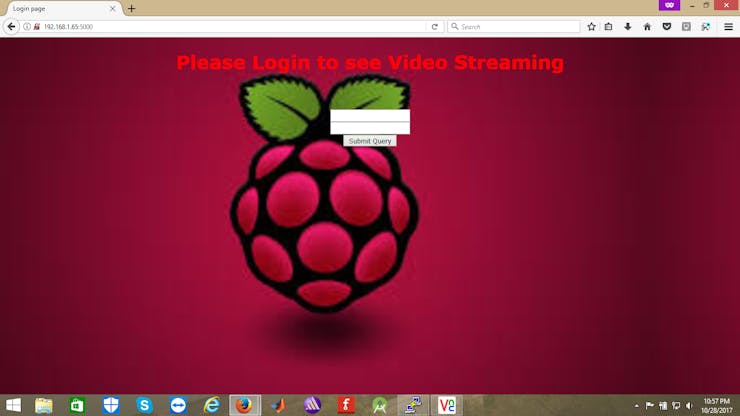Open the Windows Start button
740x416 pixels.
[x=13, y=405]
